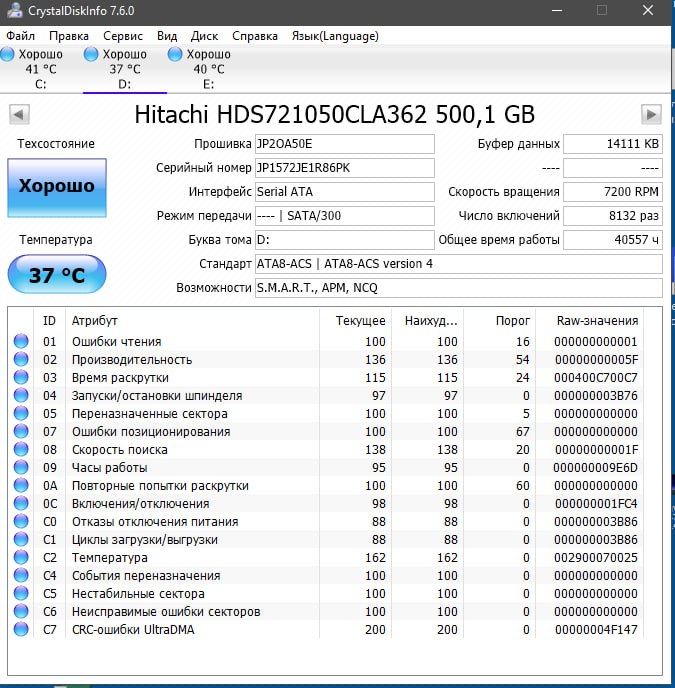This screenshot has height=688, width=675.
Task: Click the Возможности field S.M.A.R.T., APM, NCQ
Action: click(x=459, y=288)
